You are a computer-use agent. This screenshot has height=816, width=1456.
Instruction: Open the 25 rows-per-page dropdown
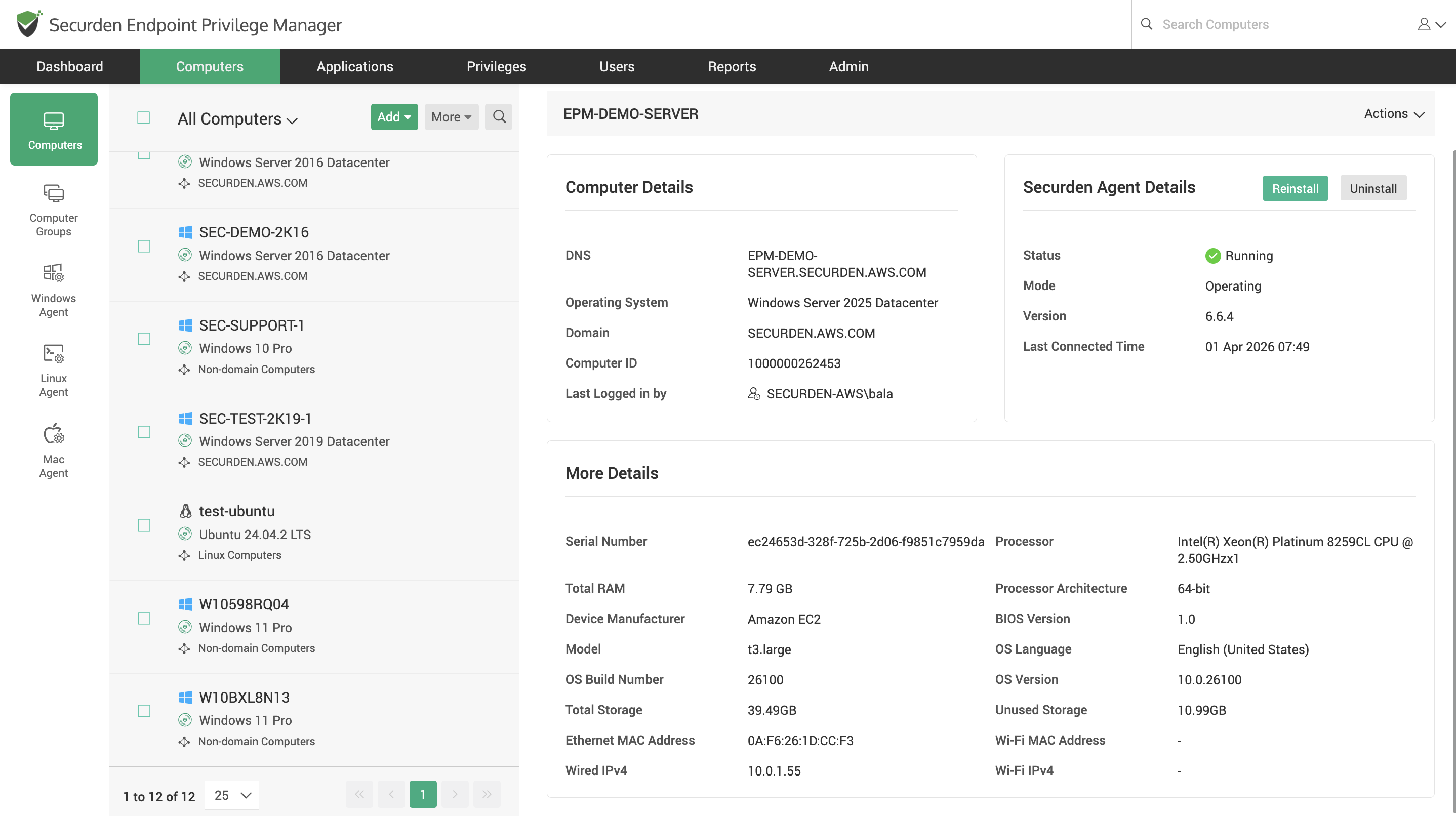point(232,795)
